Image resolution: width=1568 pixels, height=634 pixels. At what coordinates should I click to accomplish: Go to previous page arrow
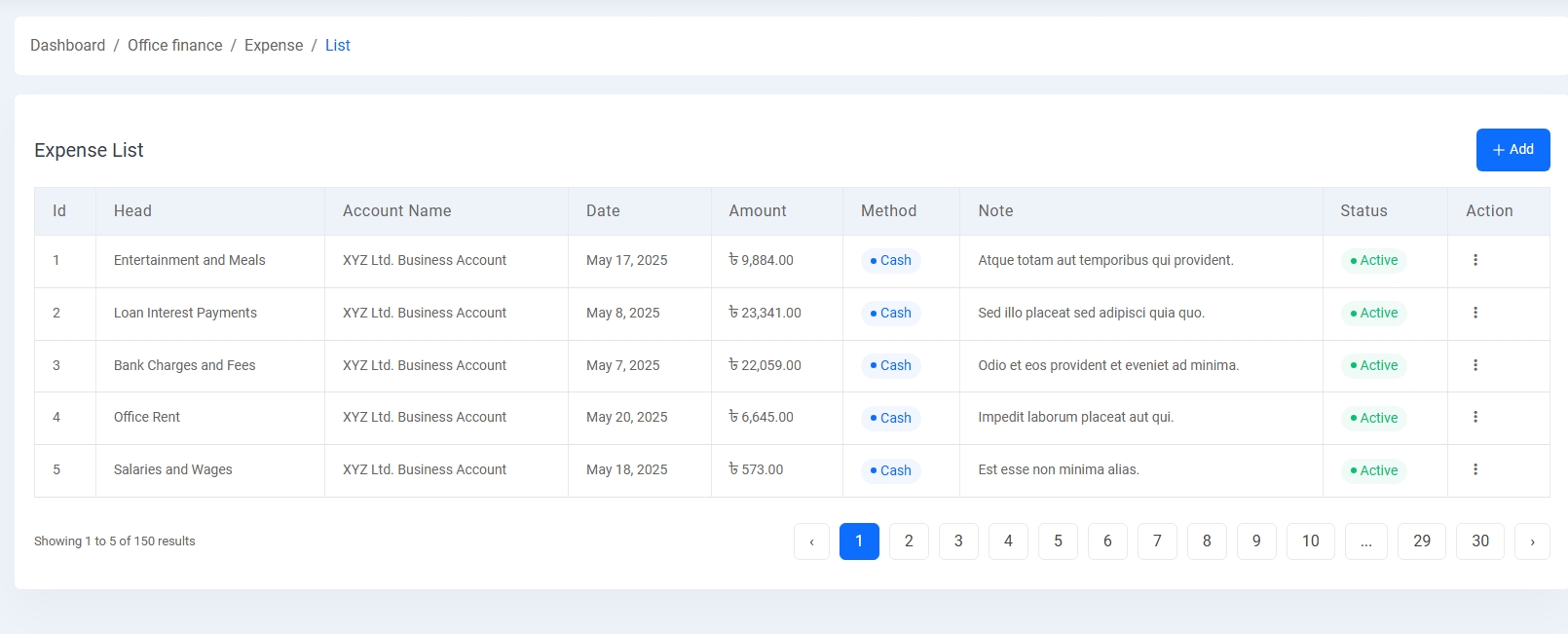point(811,541)
